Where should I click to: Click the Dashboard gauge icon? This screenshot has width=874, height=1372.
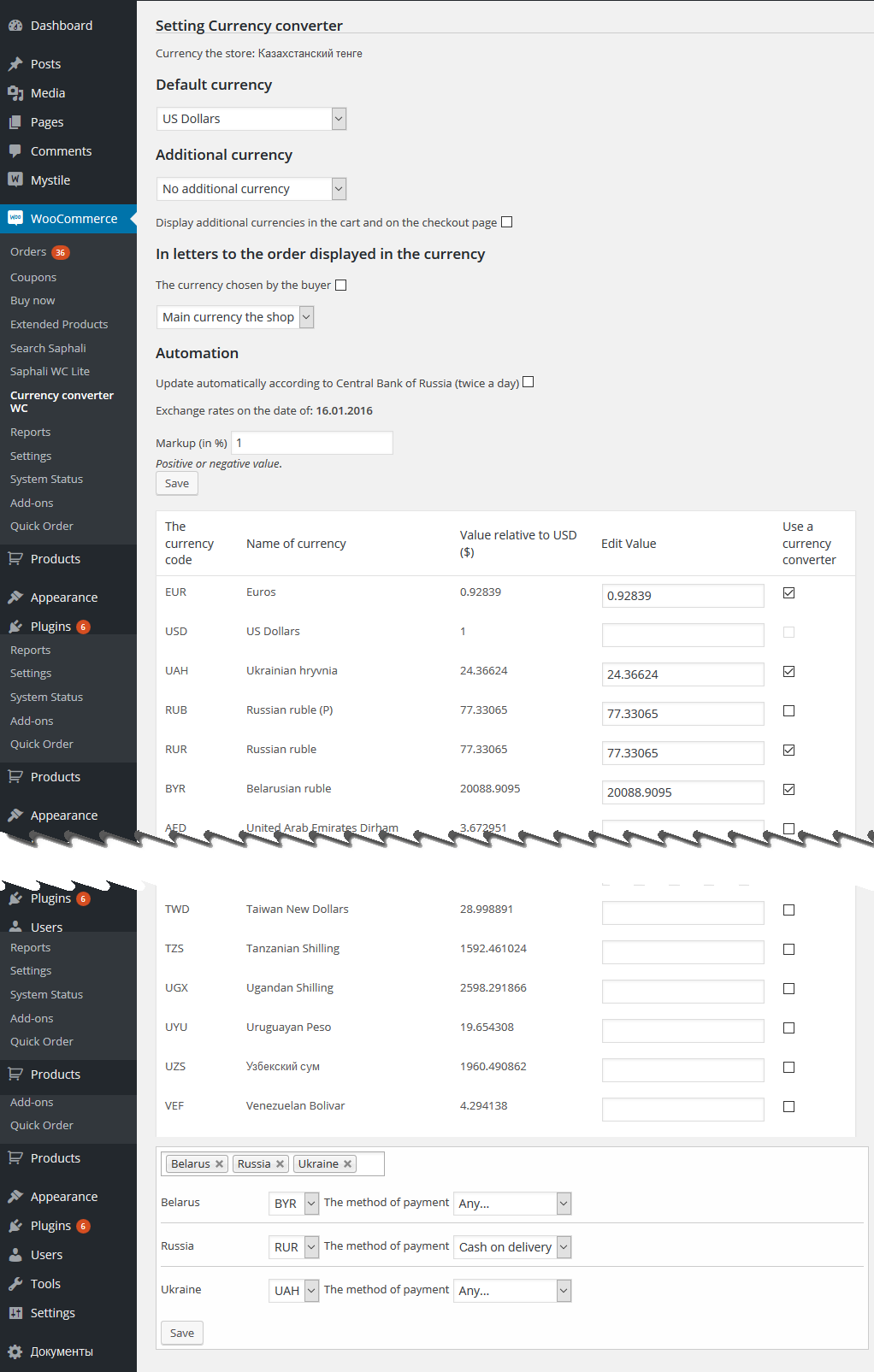[15, 26]
